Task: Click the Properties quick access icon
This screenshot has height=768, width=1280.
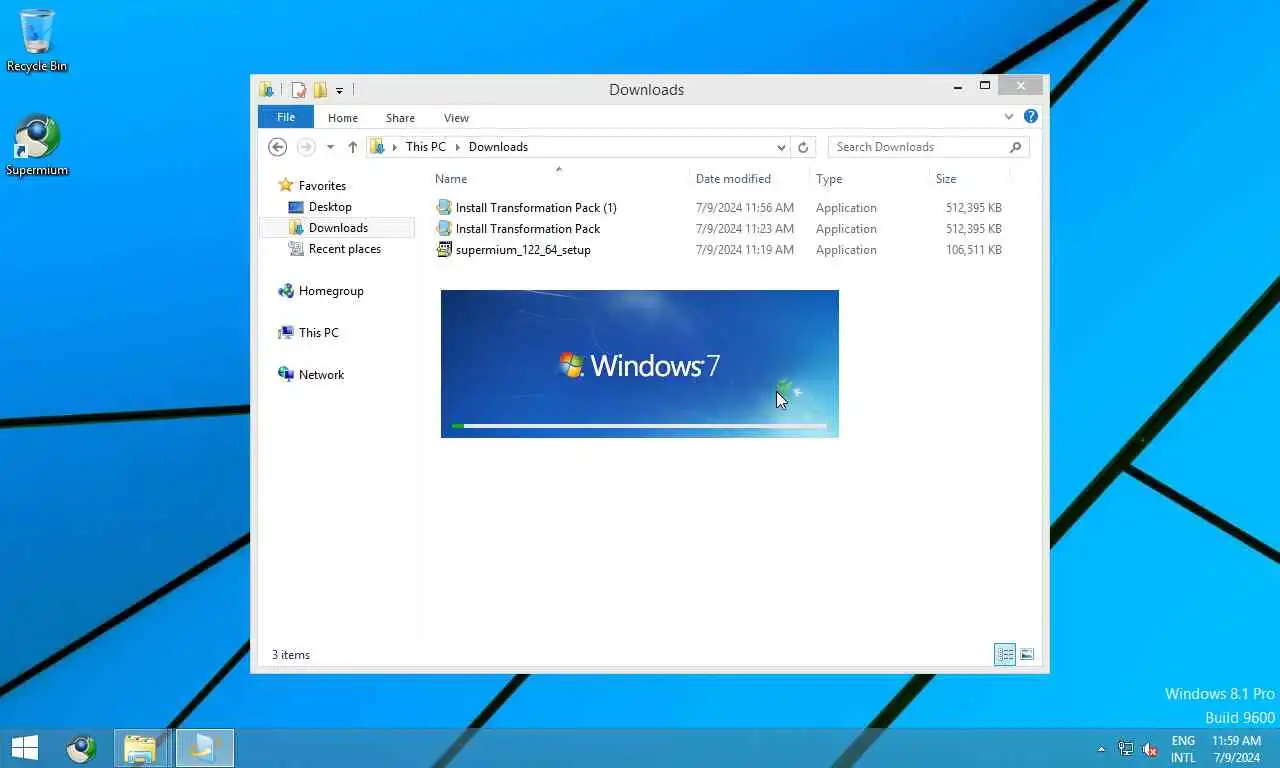Action: [x=298, y=90]
